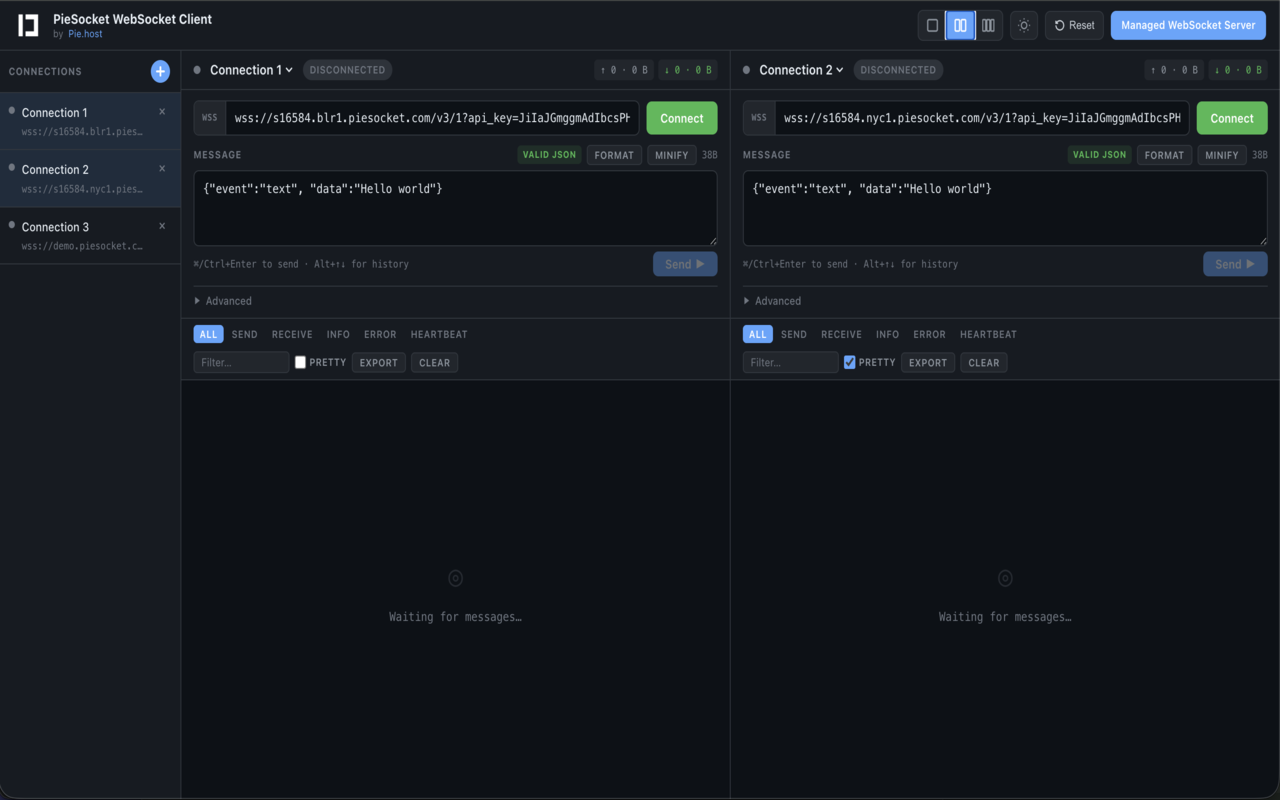
Task: Click message text area in Connection 2 pane
Action: pyautogui.click(x=1005, y=208)
